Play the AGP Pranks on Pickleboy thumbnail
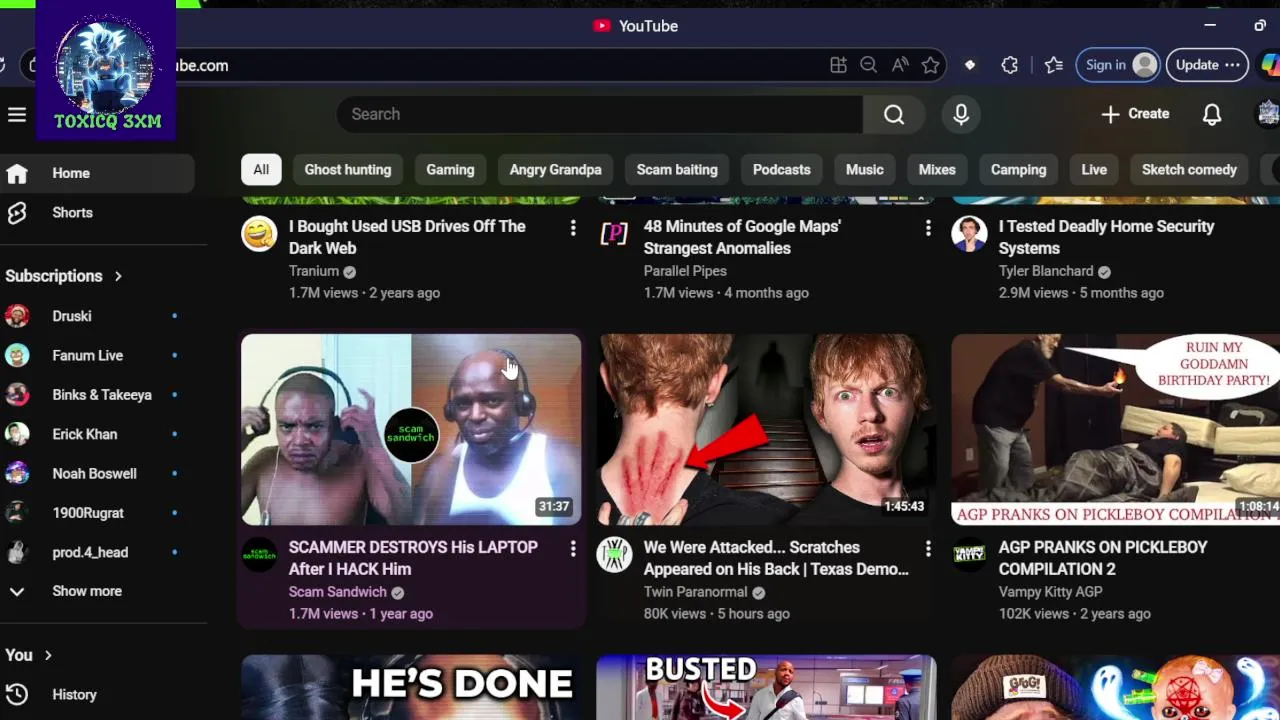Viewport: 1280px width, 720px height. click(1115, 430)
